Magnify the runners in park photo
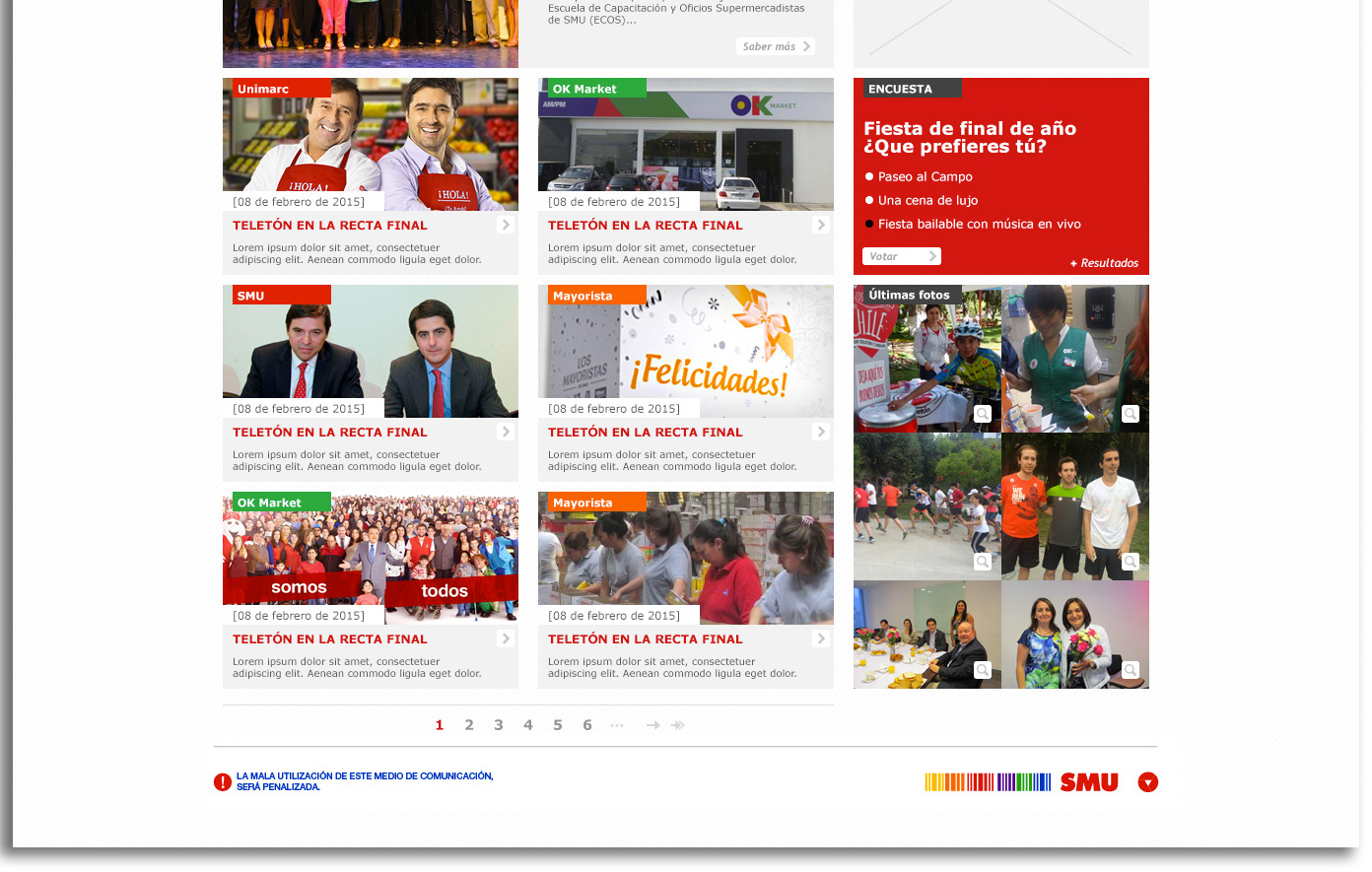This screenshot has height=872, width=1372. (x=983, y=562)
